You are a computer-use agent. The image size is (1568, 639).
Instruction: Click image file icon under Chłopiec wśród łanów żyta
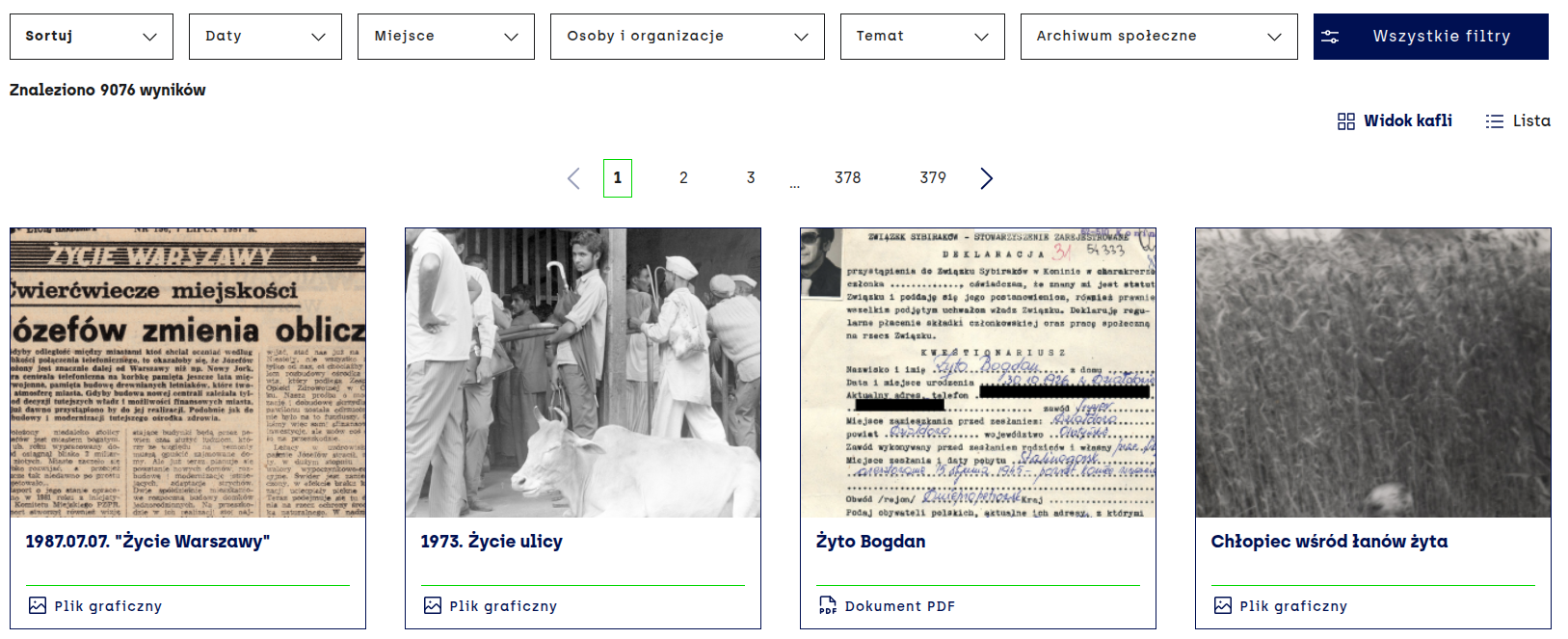pos(1222,606)
